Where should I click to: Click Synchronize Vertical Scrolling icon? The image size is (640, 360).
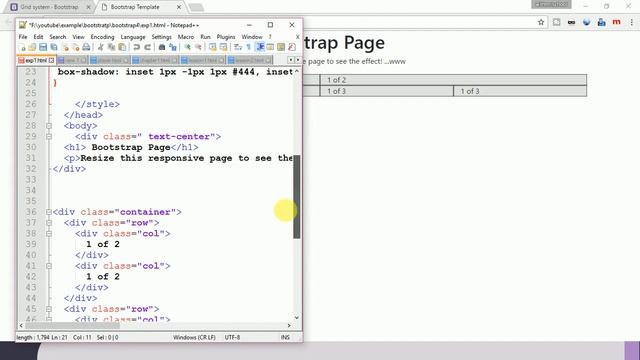(x=213, y=47)
